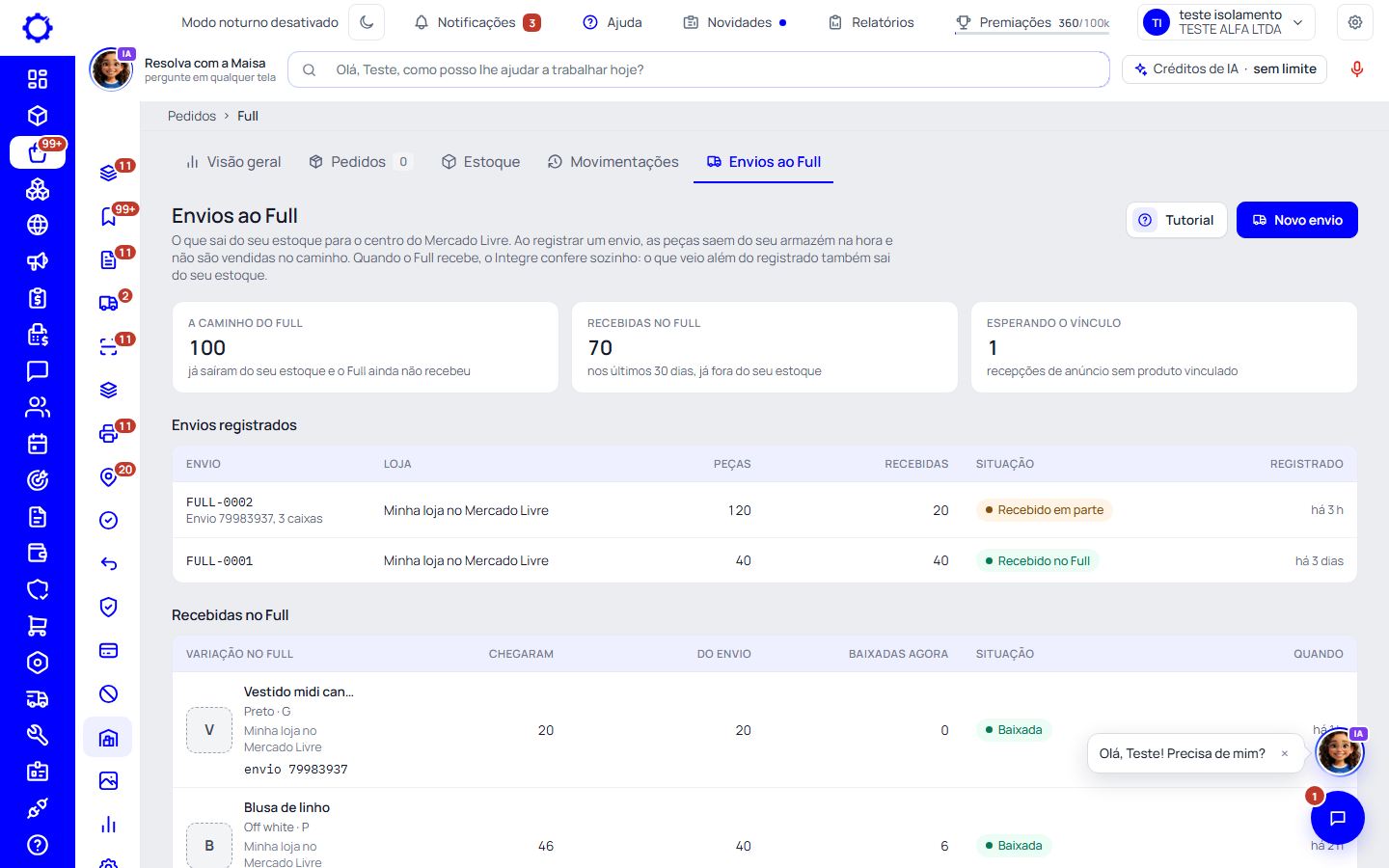Select the blocked circle icon in secondary sidebar
Screen dimensions: 1389x868
[109, 693]
